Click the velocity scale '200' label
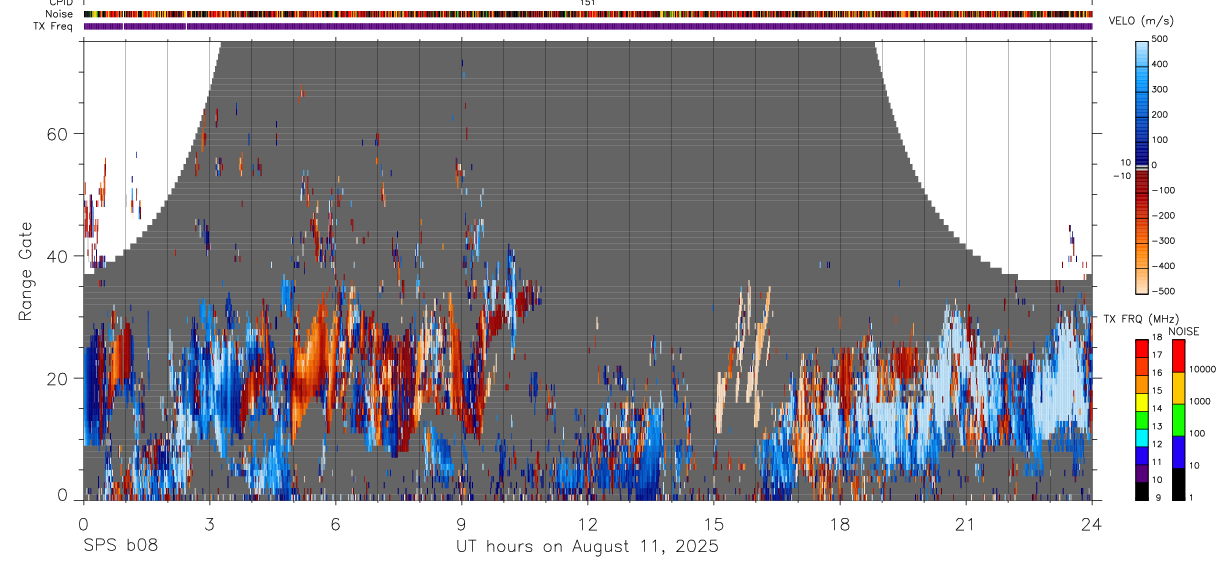The image size is (1228, 567). click(1161, 114)
